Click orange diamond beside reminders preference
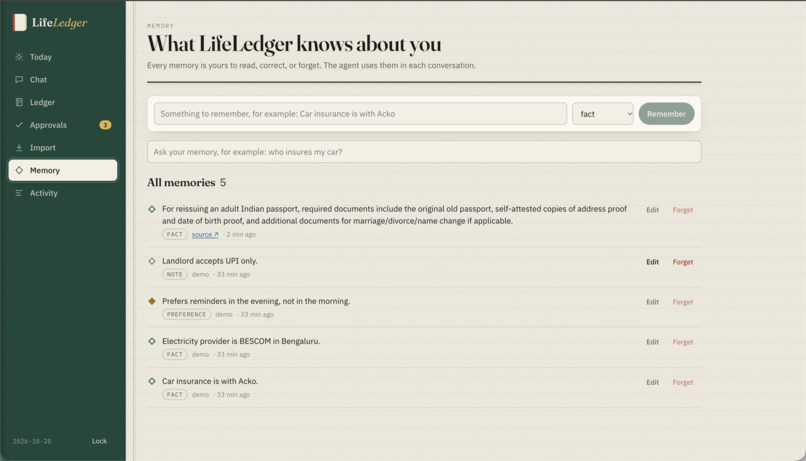This screenshot has width=806, height=461. coord(152,301)
